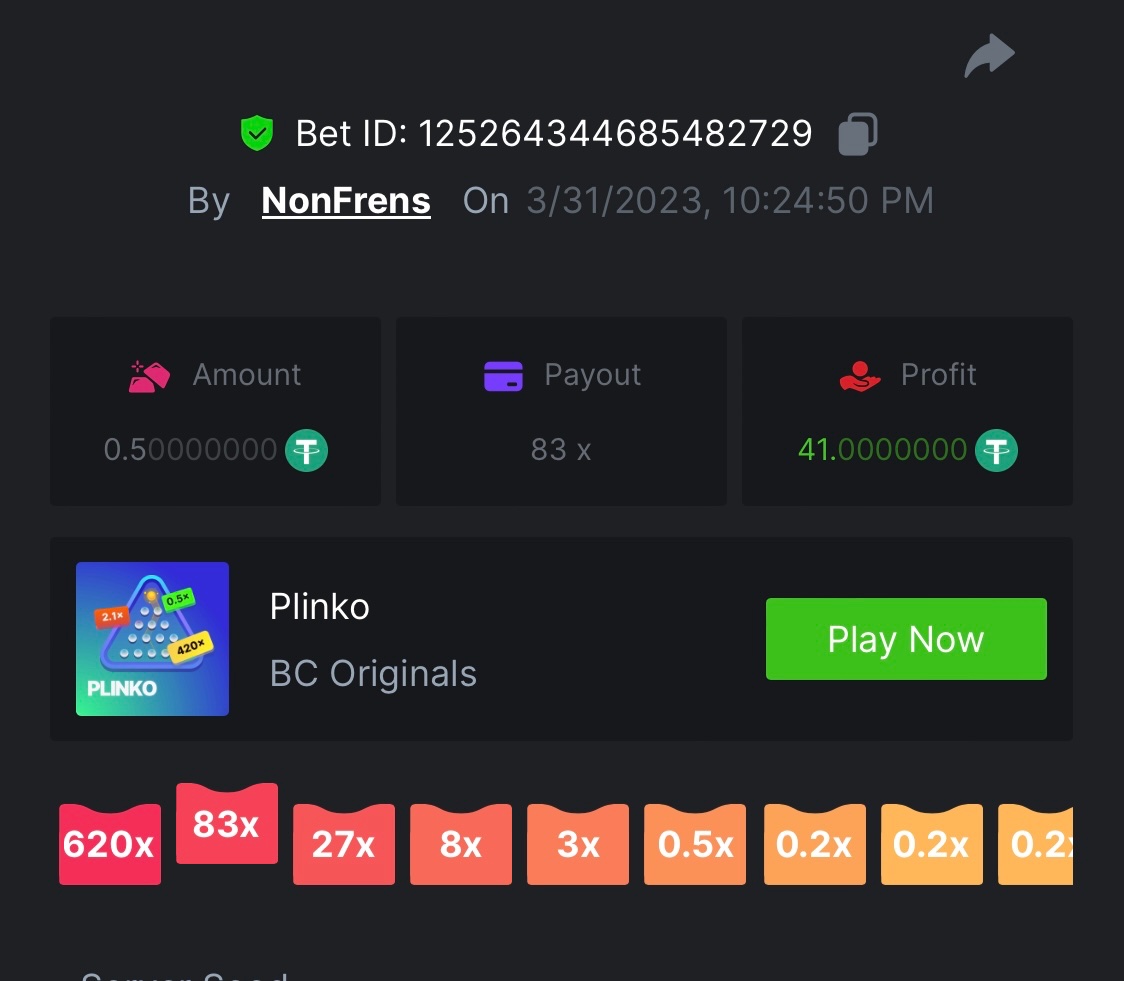1124x981 pixels.
Task: Click the BC Originals provider label
Action: coord(373,674)
